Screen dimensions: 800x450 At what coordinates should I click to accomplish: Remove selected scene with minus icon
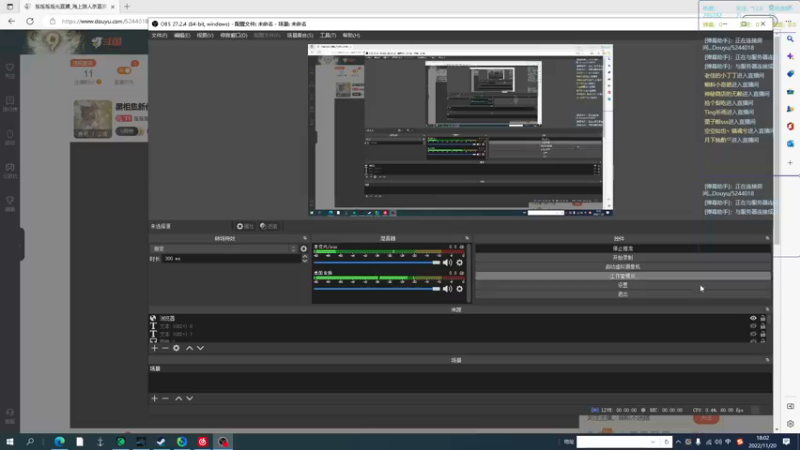point(165,398)
